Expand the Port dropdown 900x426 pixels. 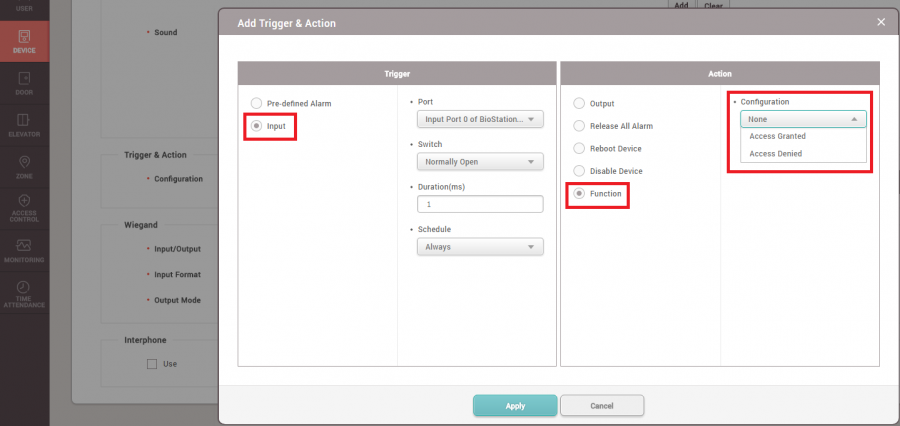(479, 120)
